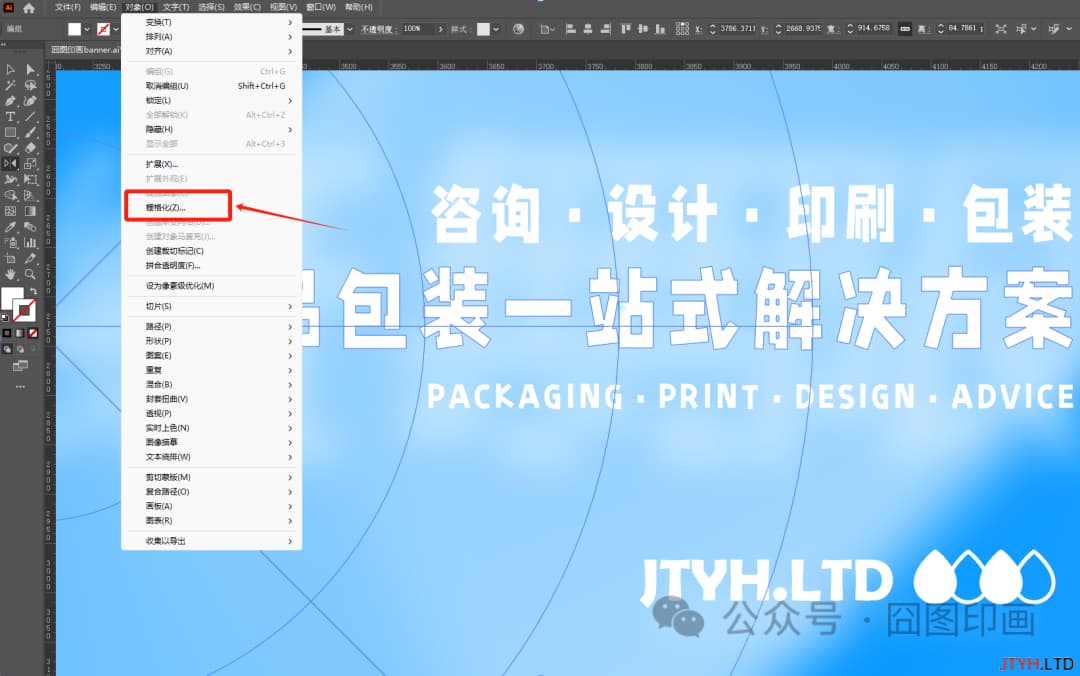1080x676 pixels.
Task: Open 选择(S) menu
Action: (x=211, y=7)
